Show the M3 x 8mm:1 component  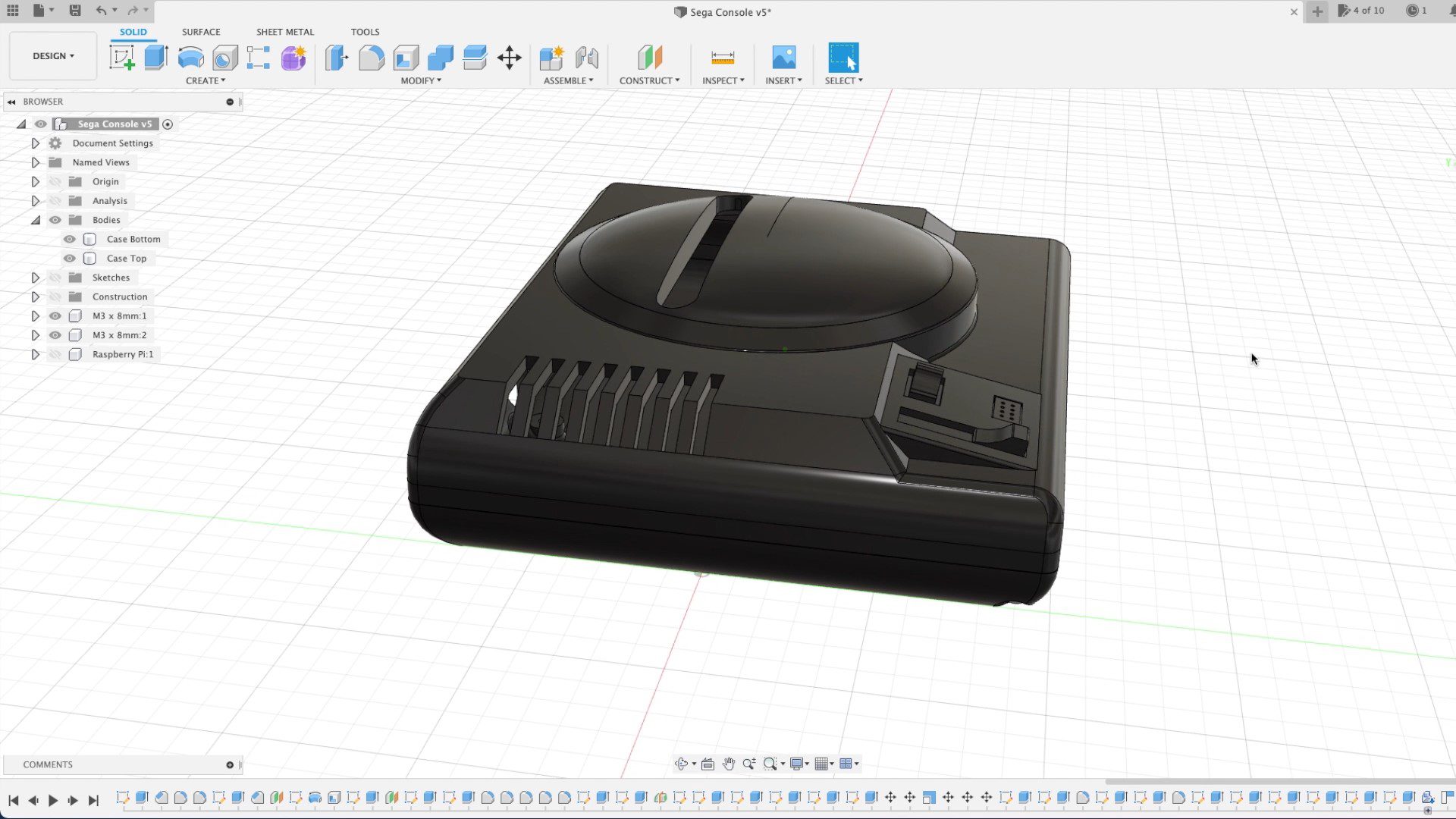tap(55, 315)
